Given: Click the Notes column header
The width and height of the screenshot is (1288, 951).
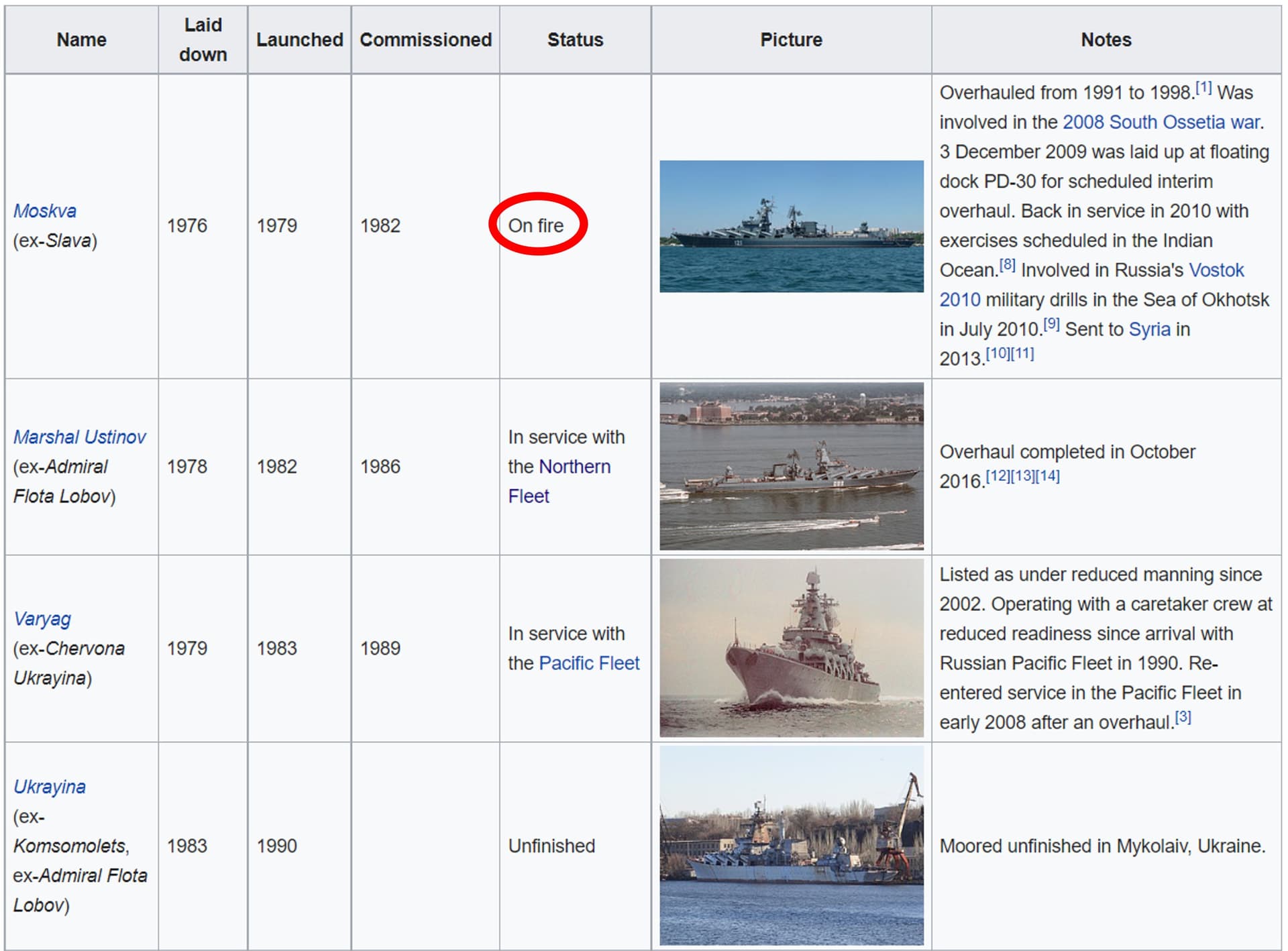Looking at the screenshot, I should click(x=1106, y=40).
